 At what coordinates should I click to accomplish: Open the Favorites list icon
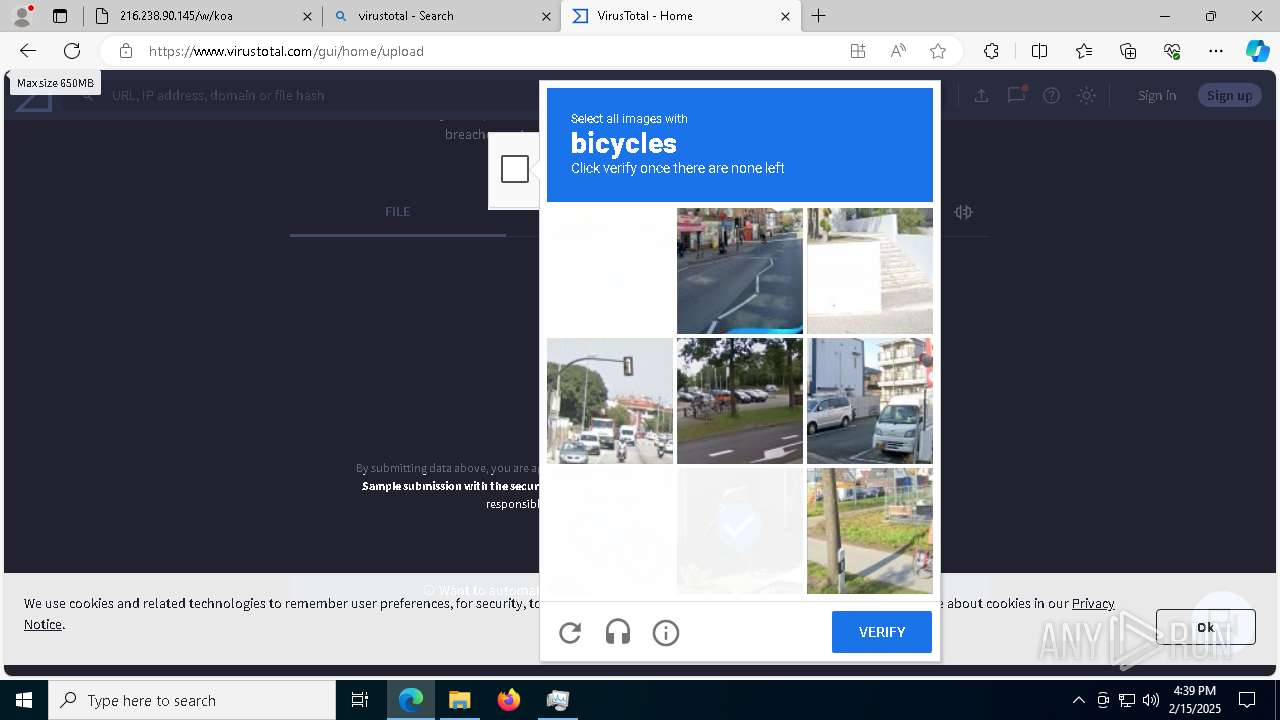[1084, 51]
